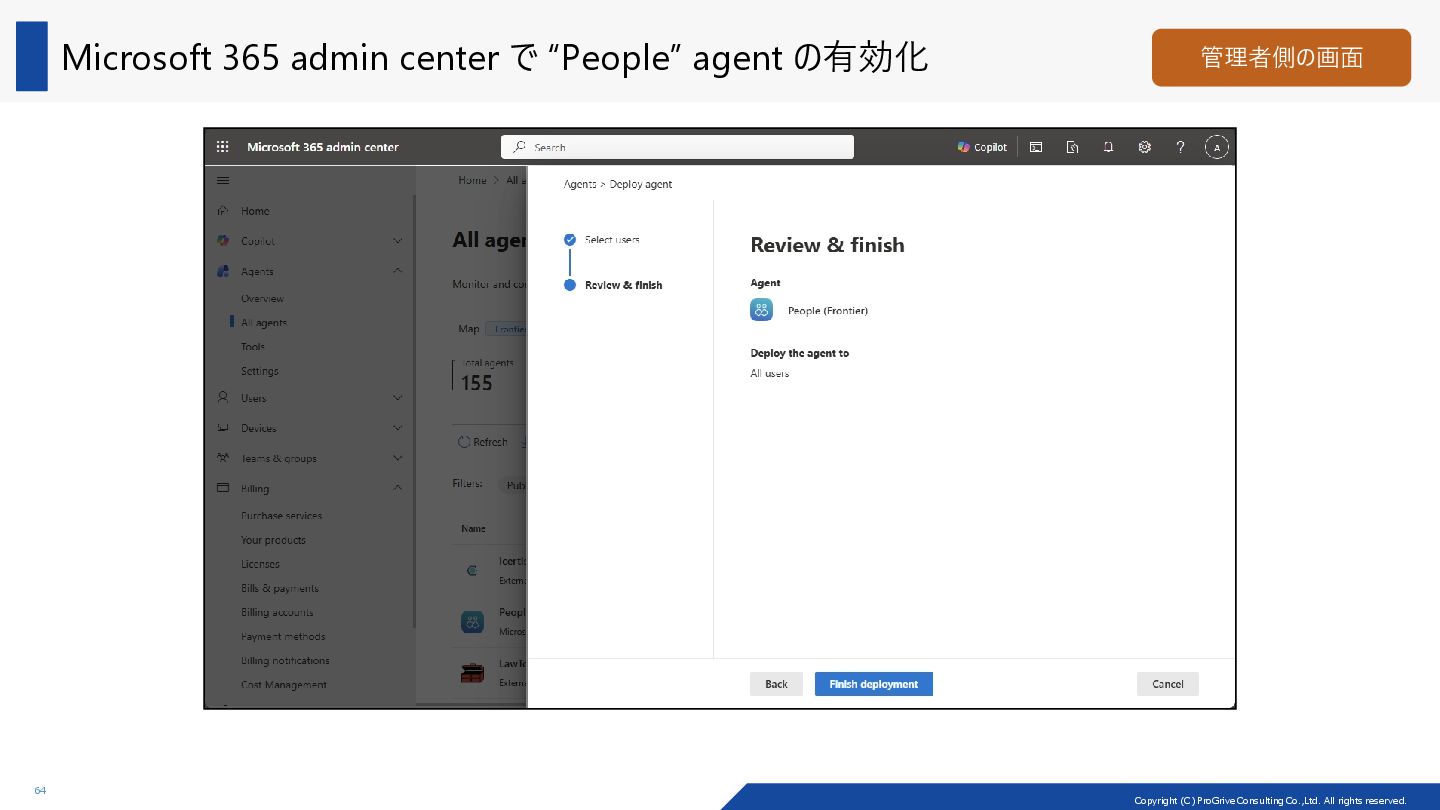Click the completed Select users step checkmark
Screen dimensions: 1440x810
[x=570, y=239]
